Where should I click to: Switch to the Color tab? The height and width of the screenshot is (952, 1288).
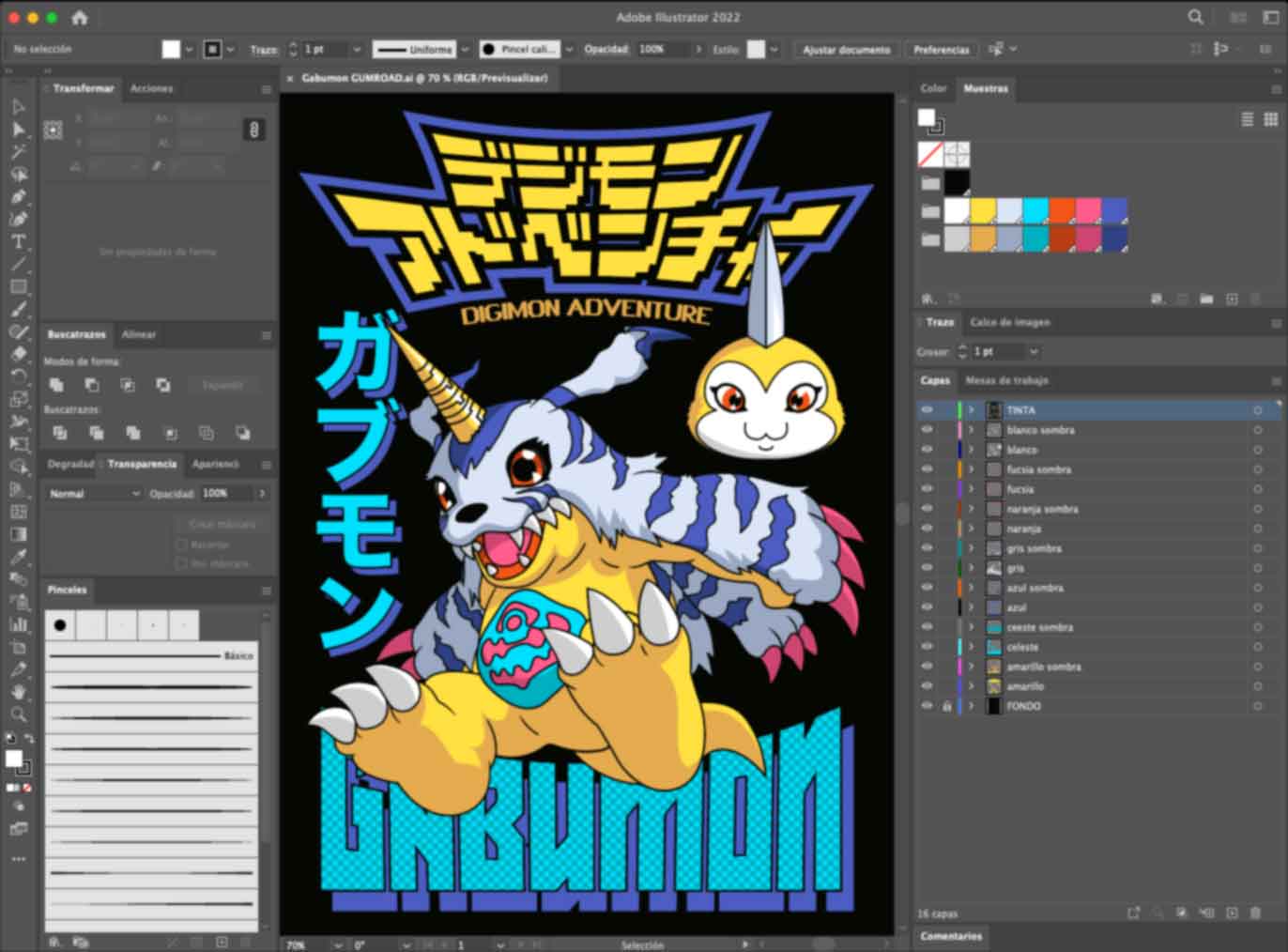(933, 88)
